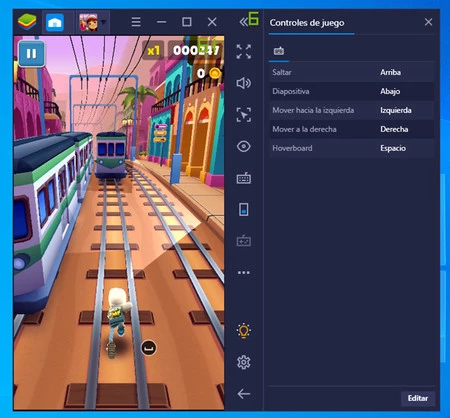The height and width of the screenshot is (418, 450).
Task: Click the coin counter in game
Action: point(209,73)
